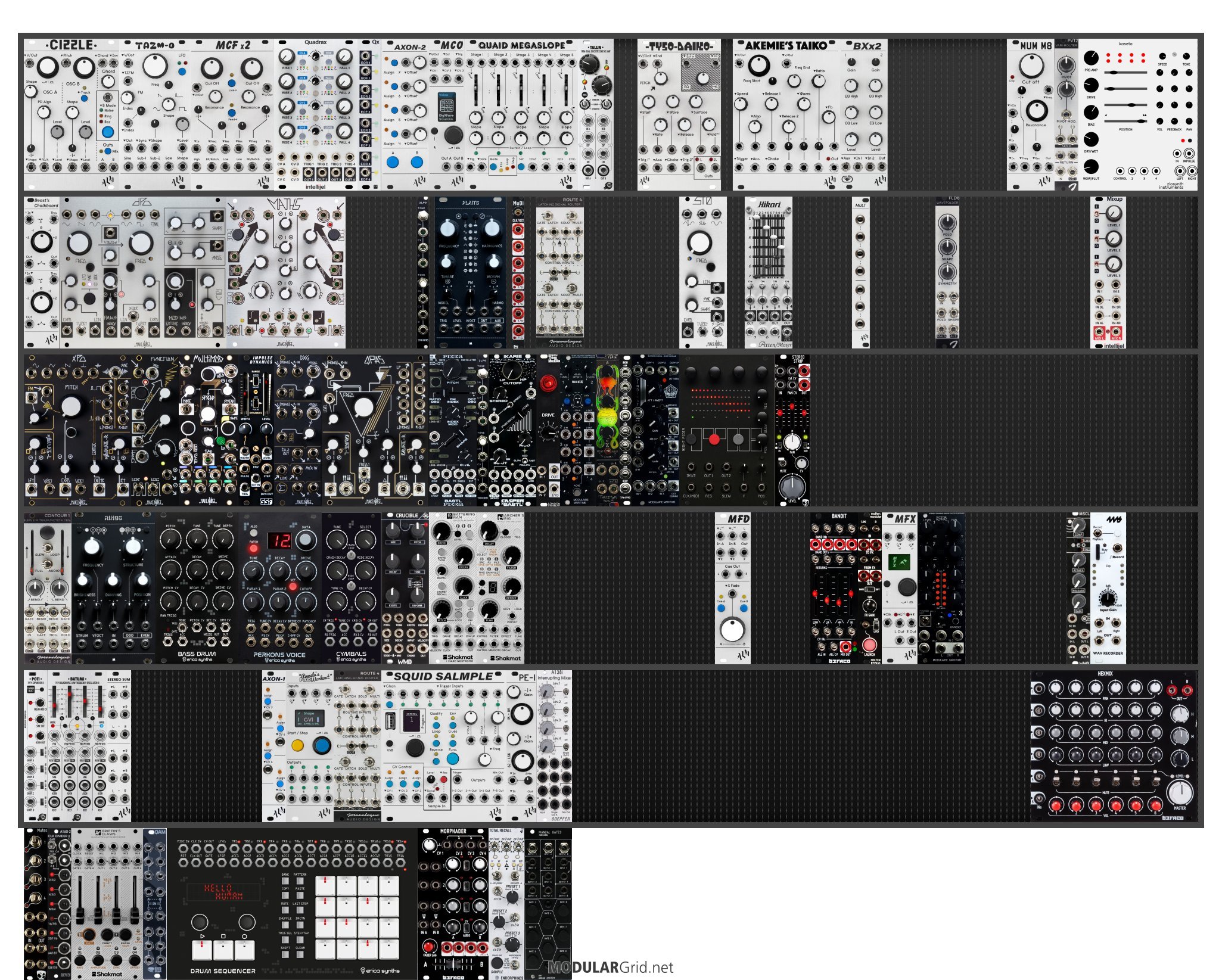Select the kaseta tape module panel
Screen dimensions: 1222x980
[1138, 115]
